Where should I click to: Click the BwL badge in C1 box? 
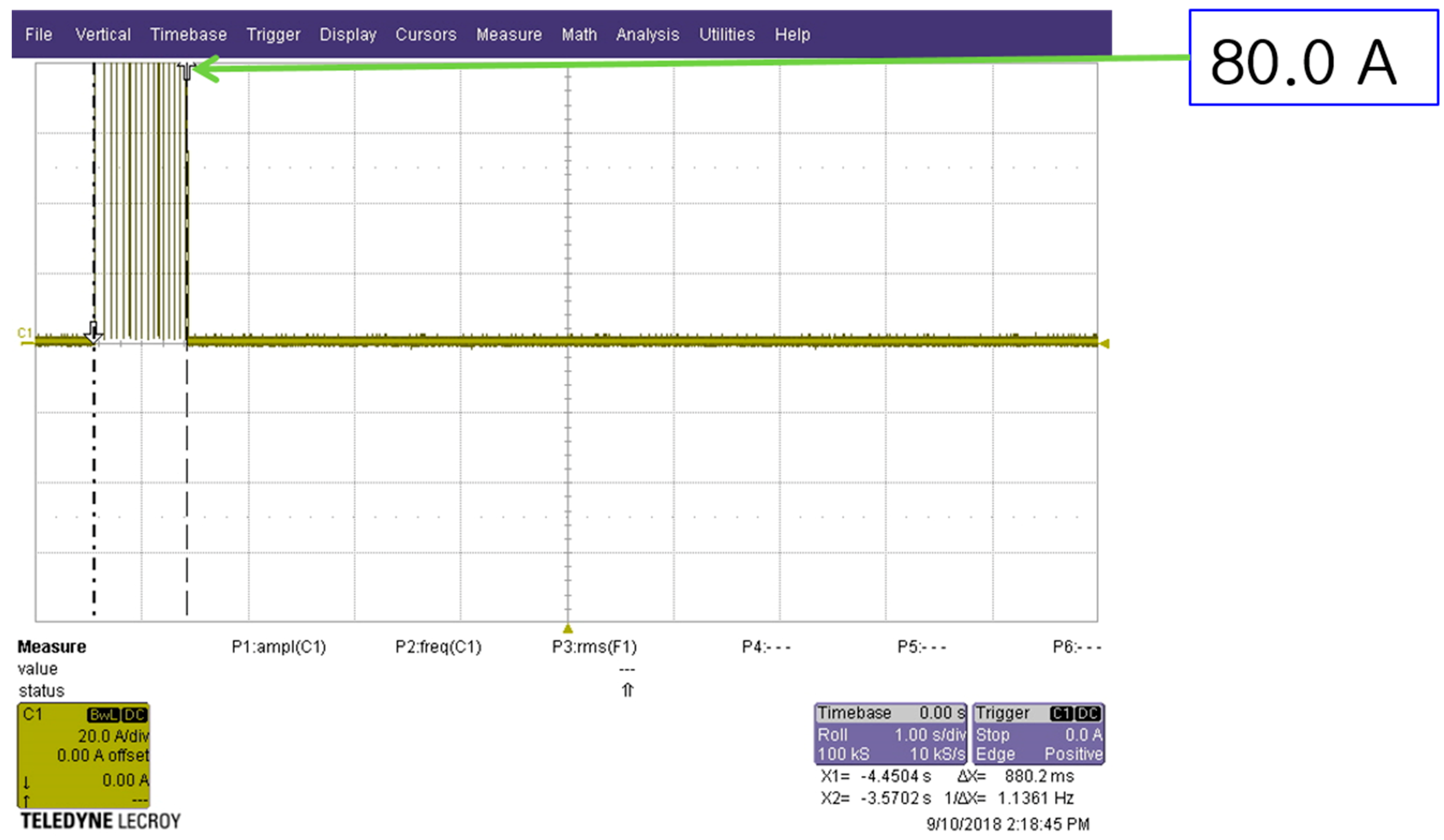103,715
